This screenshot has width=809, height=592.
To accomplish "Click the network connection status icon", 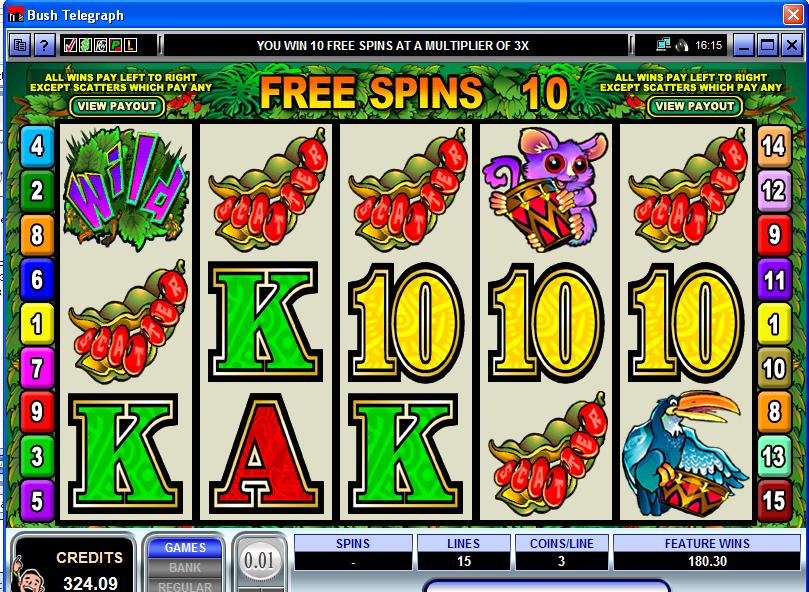I will coord(662,45).
